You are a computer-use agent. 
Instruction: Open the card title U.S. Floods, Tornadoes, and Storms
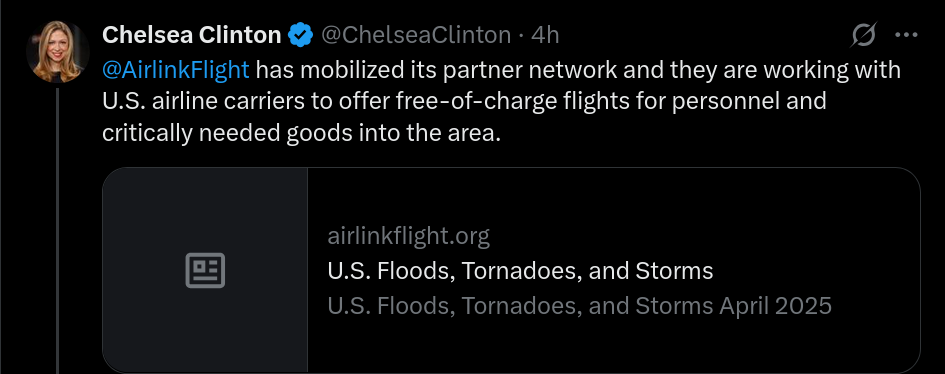[x=520, y=271]
